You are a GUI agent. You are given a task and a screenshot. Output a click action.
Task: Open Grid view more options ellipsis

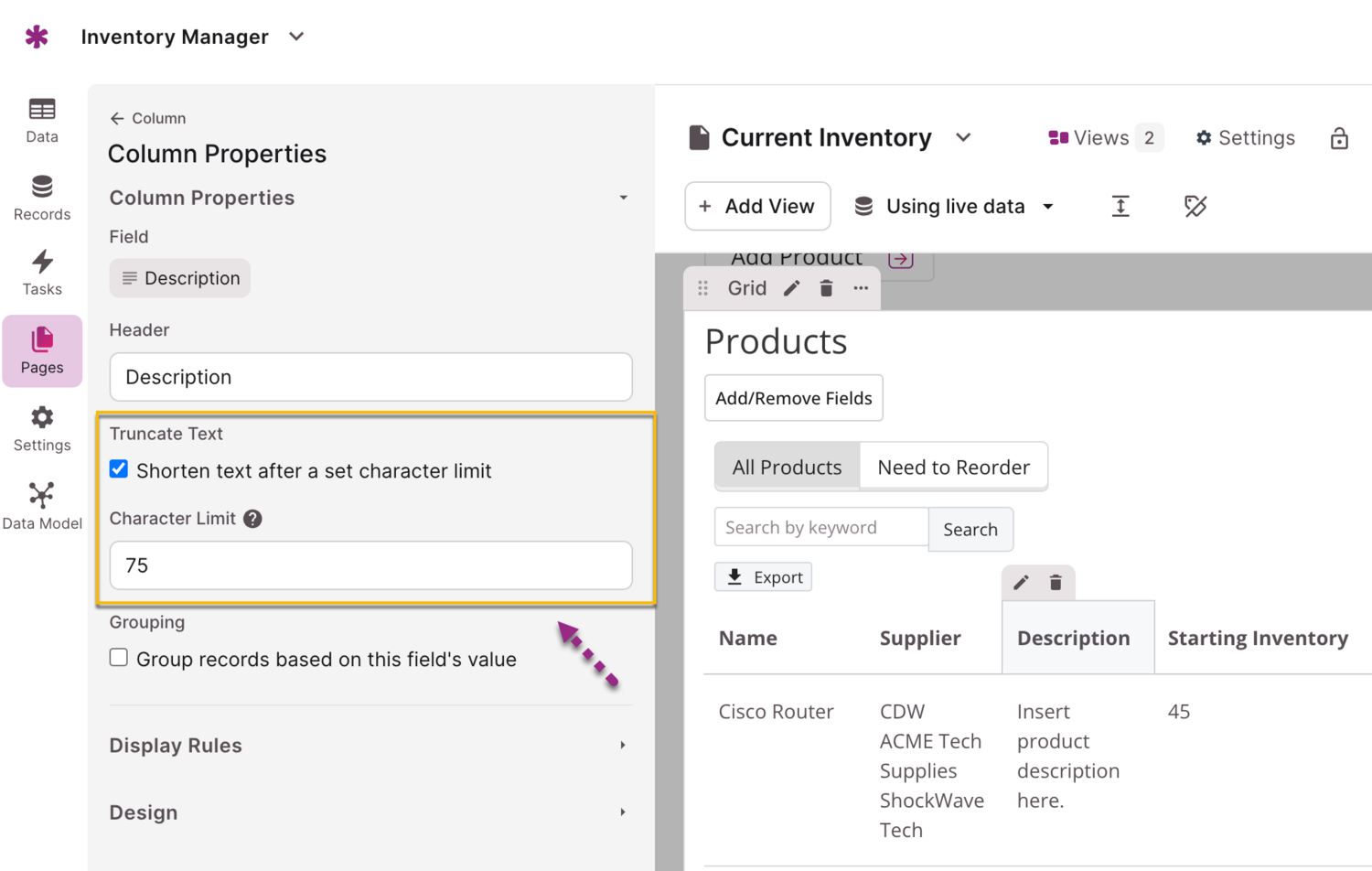pos(861,288)
